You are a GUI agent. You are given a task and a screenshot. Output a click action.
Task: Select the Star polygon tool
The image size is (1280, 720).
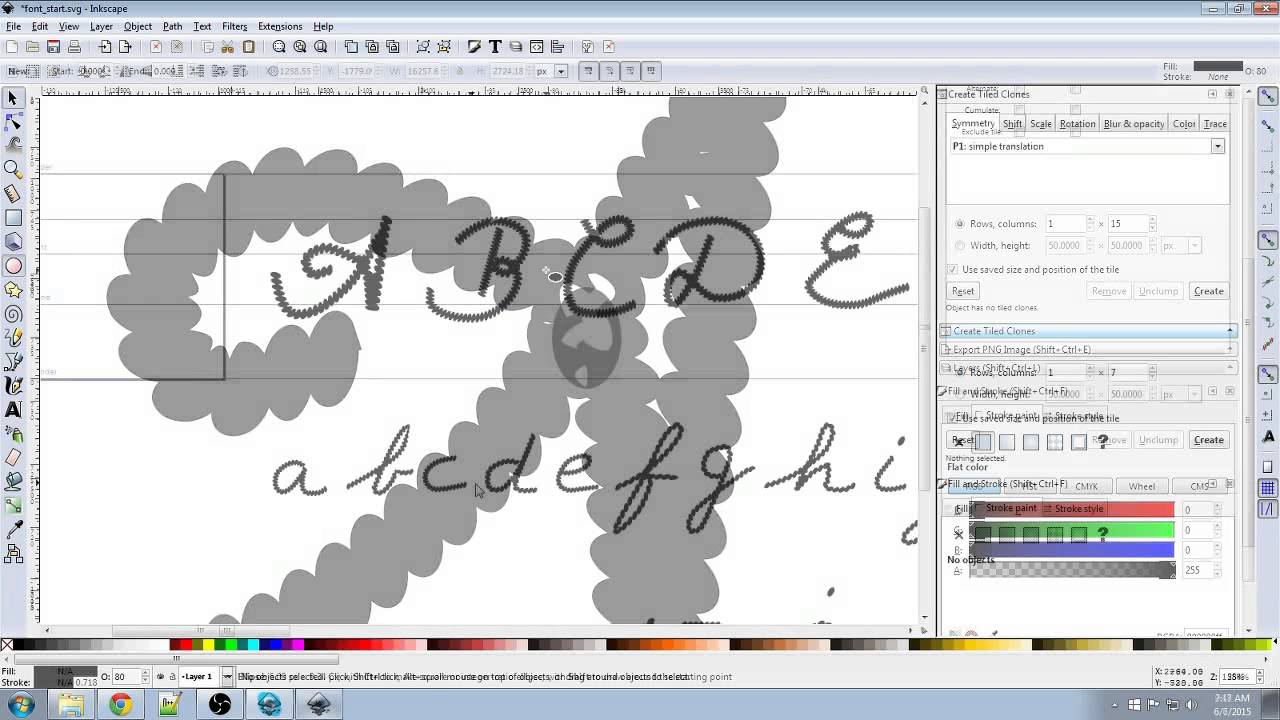coord(13,290)
